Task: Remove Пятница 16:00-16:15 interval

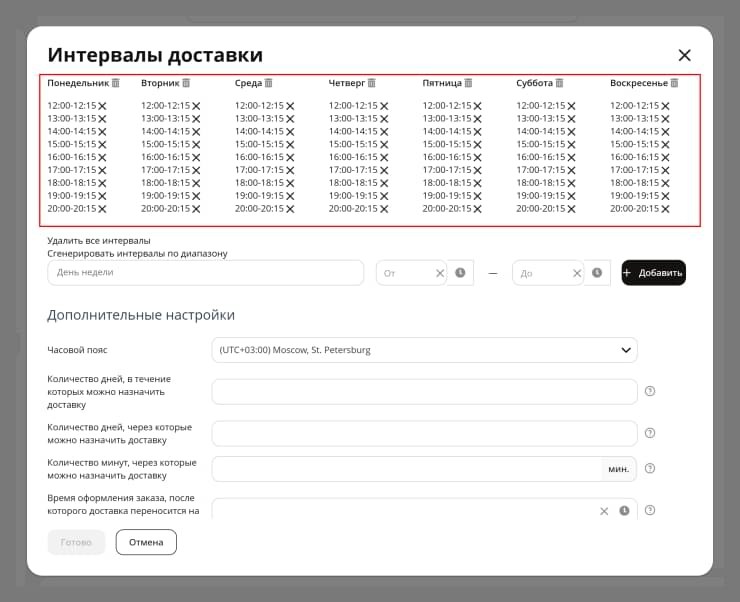Action: (x=478, y=158)
